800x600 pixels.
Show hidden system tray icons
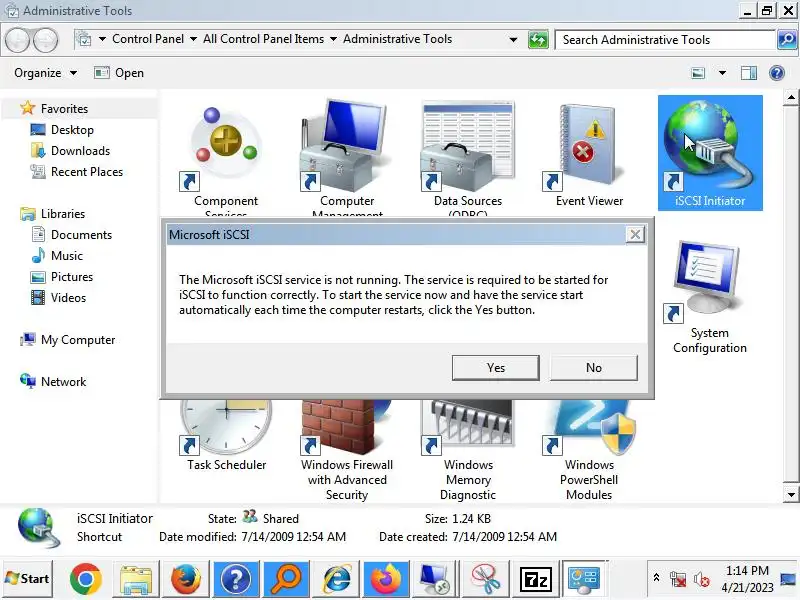(x=657, y=579)
